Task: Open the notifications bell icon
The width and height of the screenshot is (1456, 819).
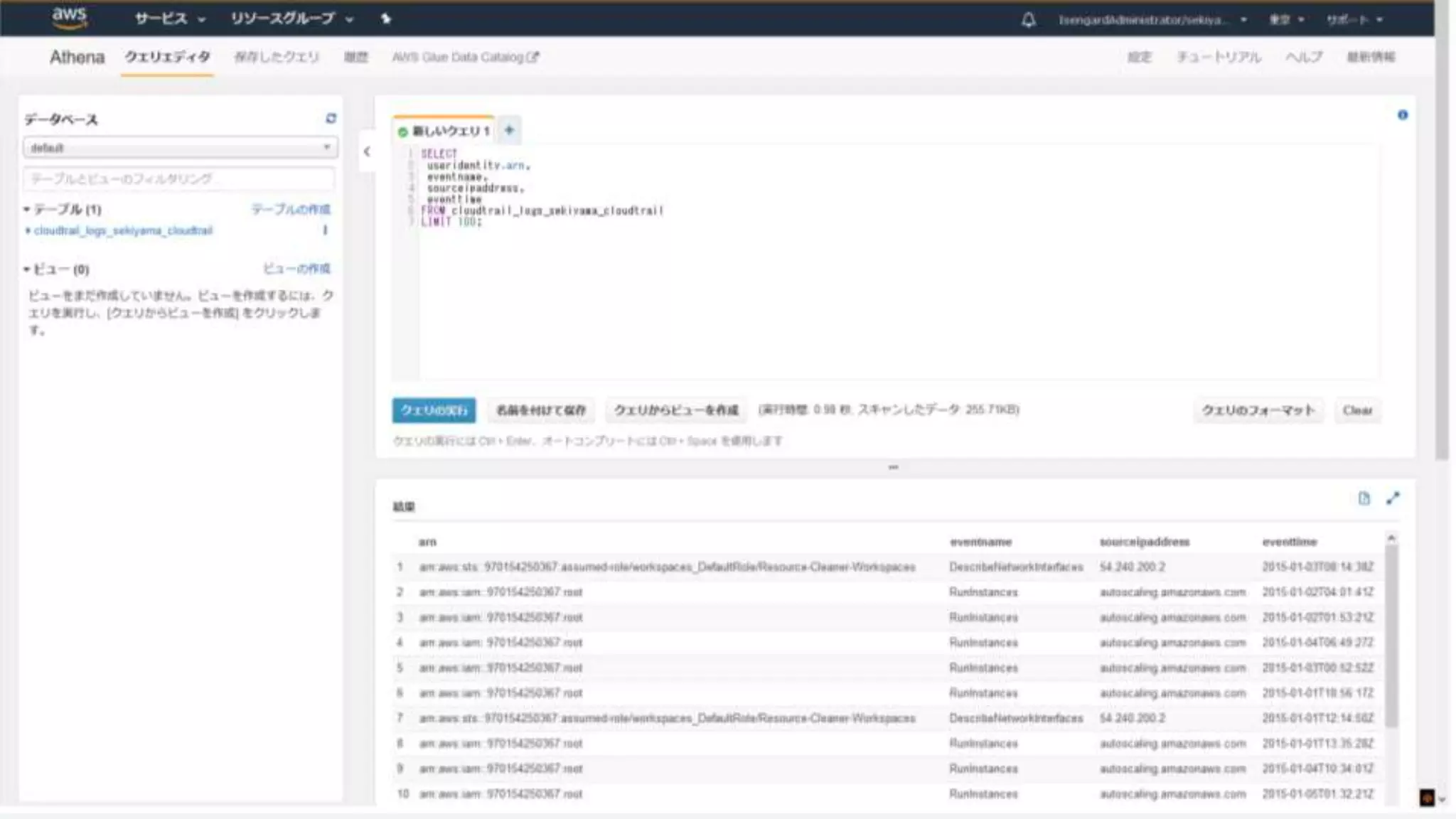Action: 1028,20
